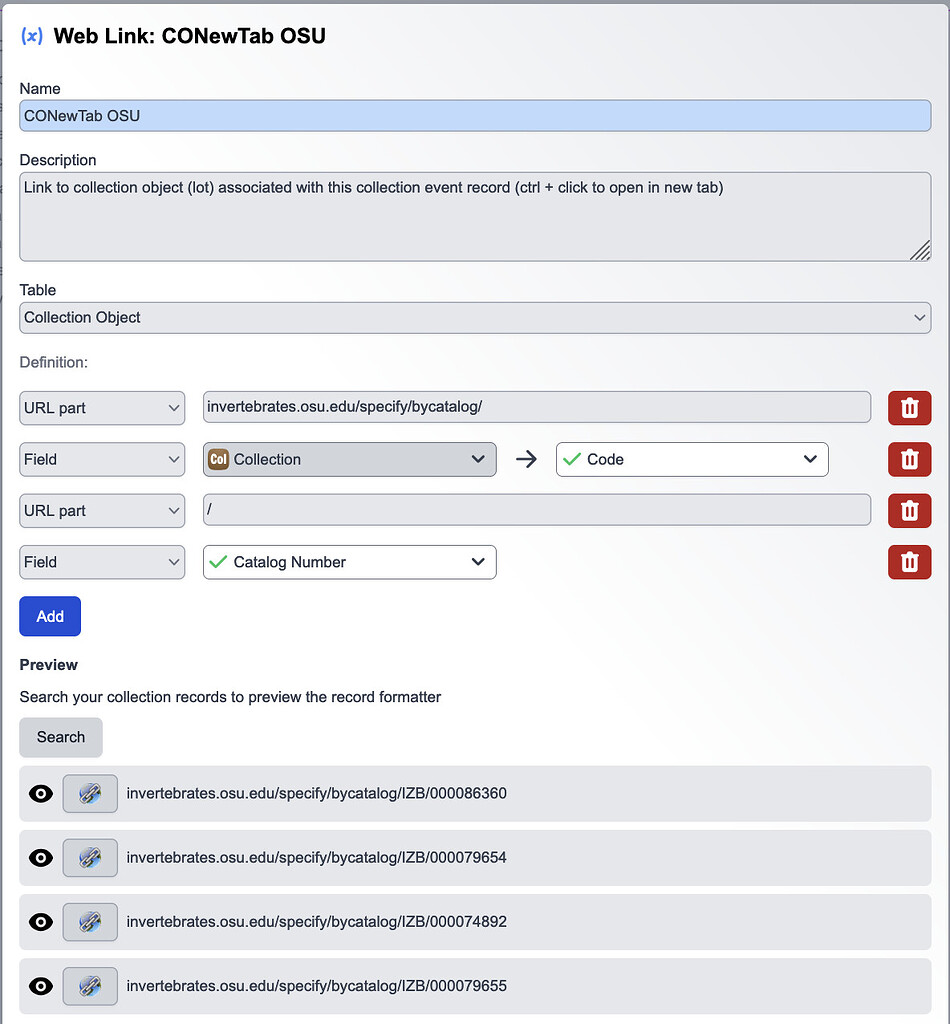
Task: Click the eye icon for record 000086360
Action: pos(40,793)
